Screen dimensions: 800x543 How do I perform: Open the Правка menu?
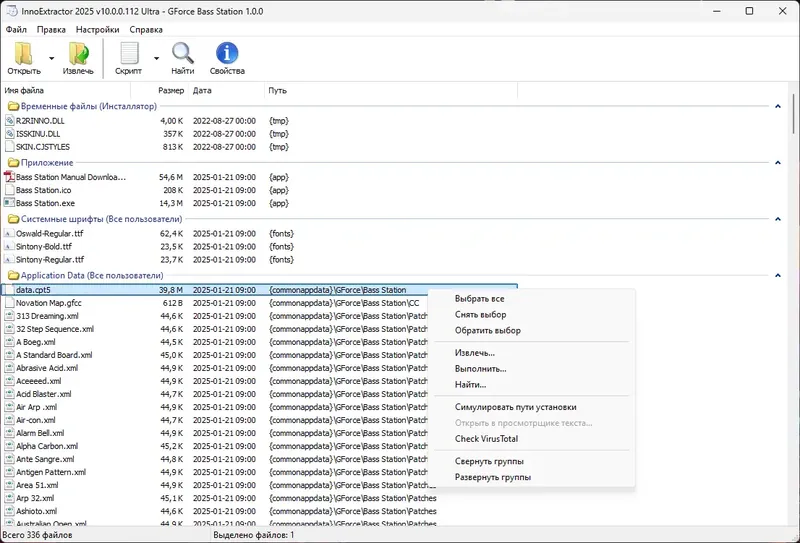(x=51, y=30)
